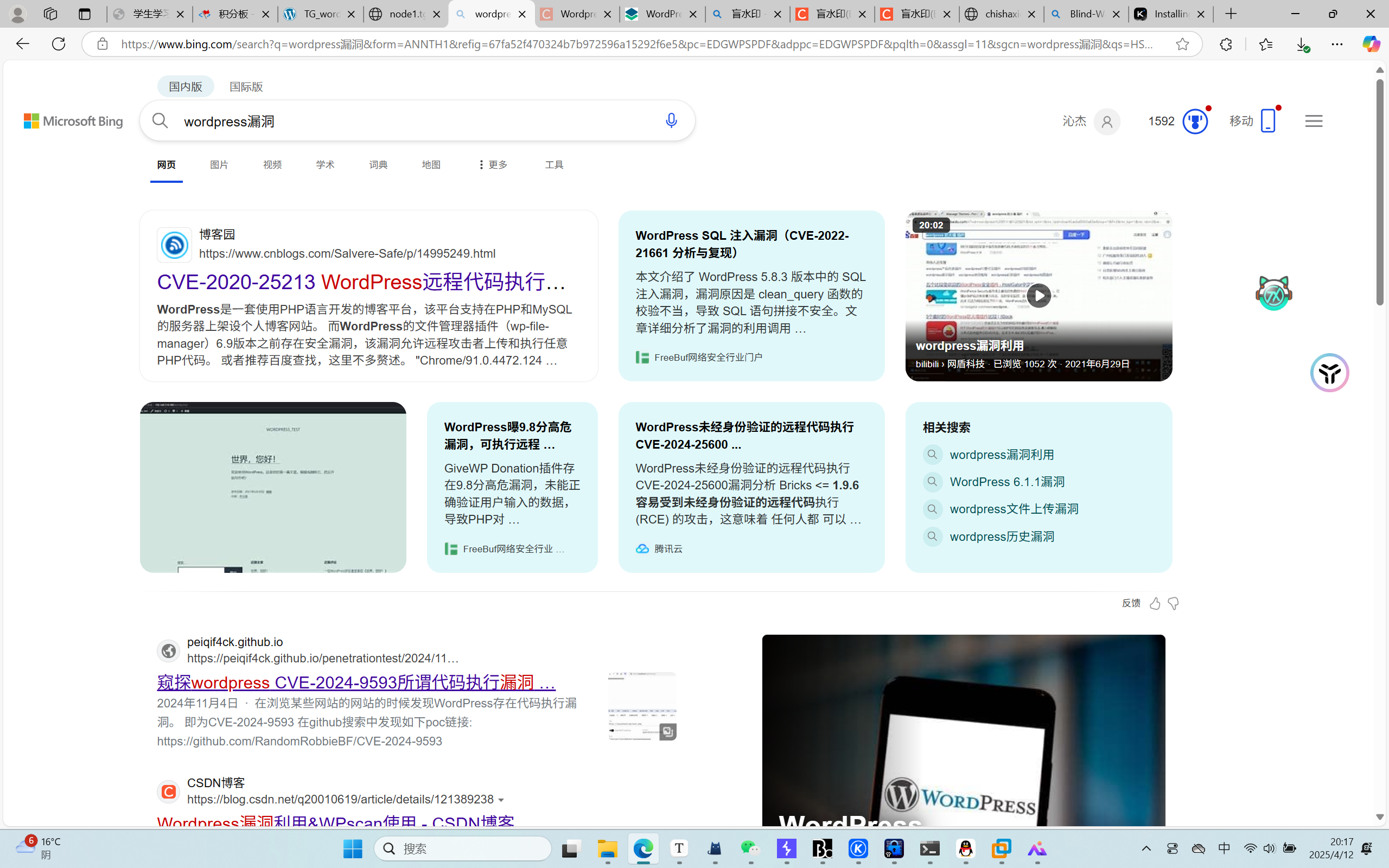Play the wordpress漏洞利用 bilibili video
Screen dimensions: 1389x868
pyautogui.click(x=1038, y=296)
